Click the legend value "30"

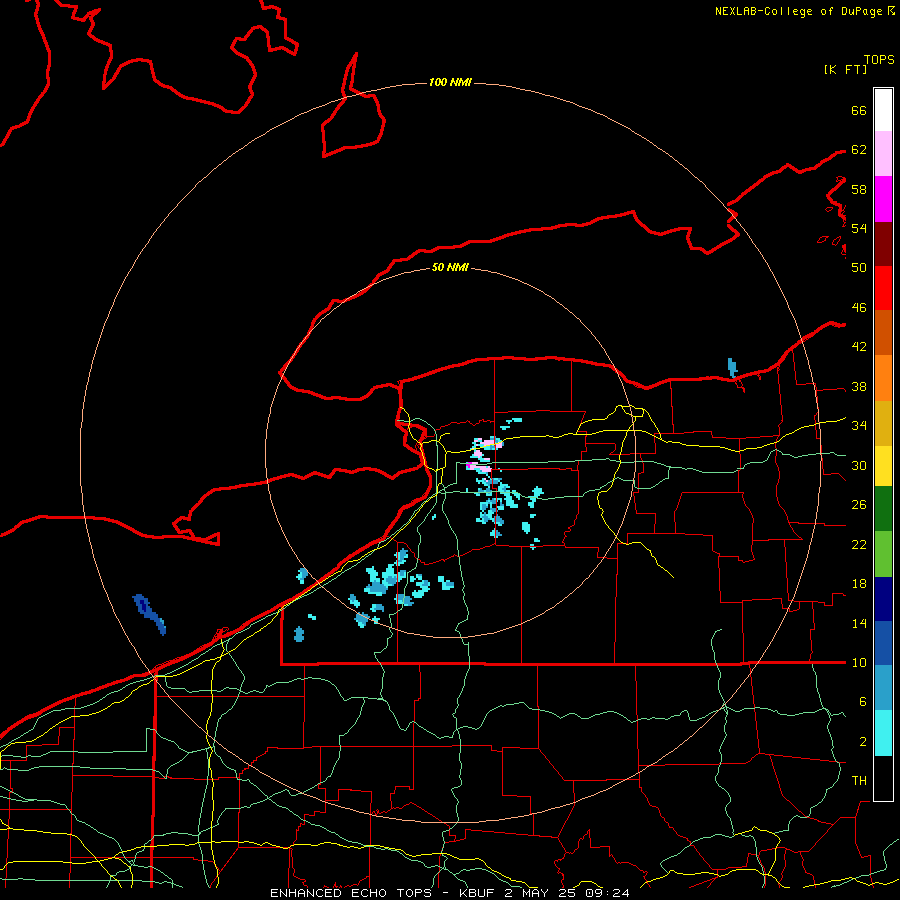click(x=859, y=465)
